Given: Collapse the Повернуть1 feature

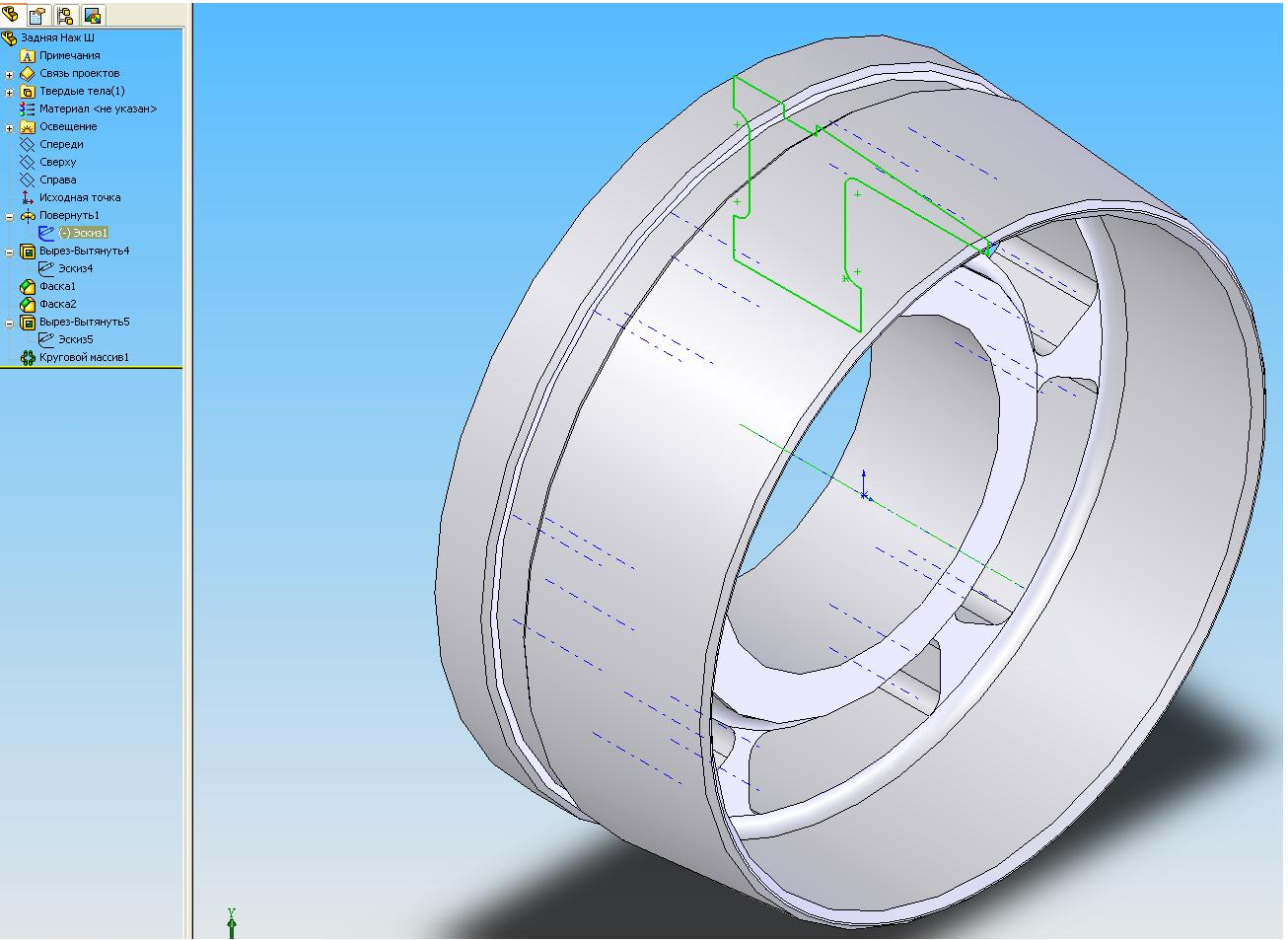Looking at the screenshot, I should [10, 216].
